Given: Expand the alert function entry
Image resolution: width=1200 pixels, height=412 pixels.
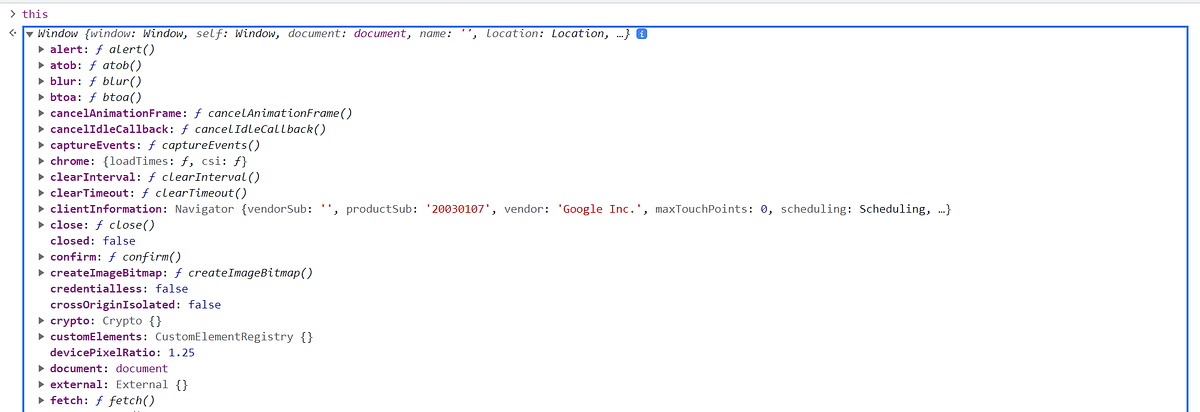Looking at the screenshot, I should point(41,50).
